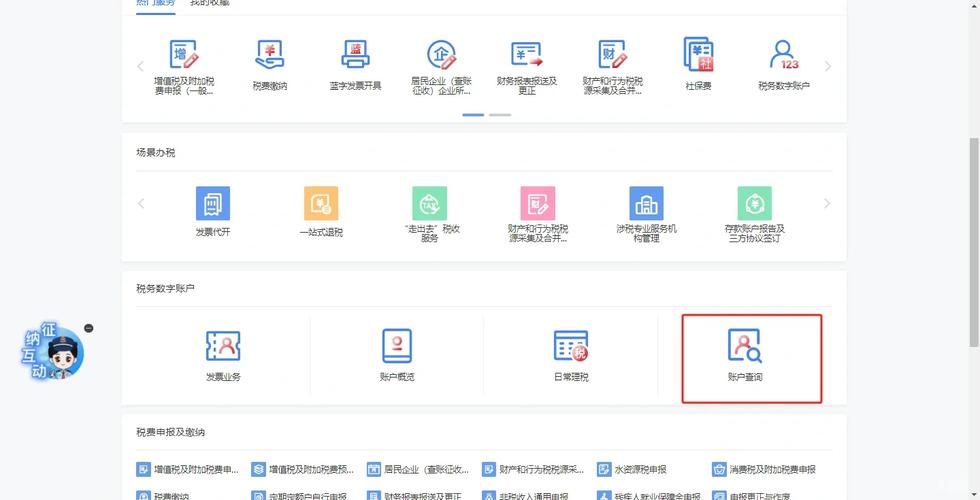Open 增值税及附加税费申… link under 税费申报及缴纳
This screenshot has width=980, height=500.
(x=188, y=469)
